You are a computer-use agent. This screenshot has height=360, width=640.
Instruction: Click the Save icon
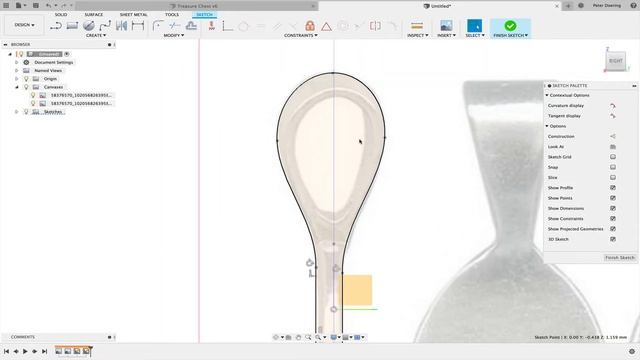click(x=36, y=6)
